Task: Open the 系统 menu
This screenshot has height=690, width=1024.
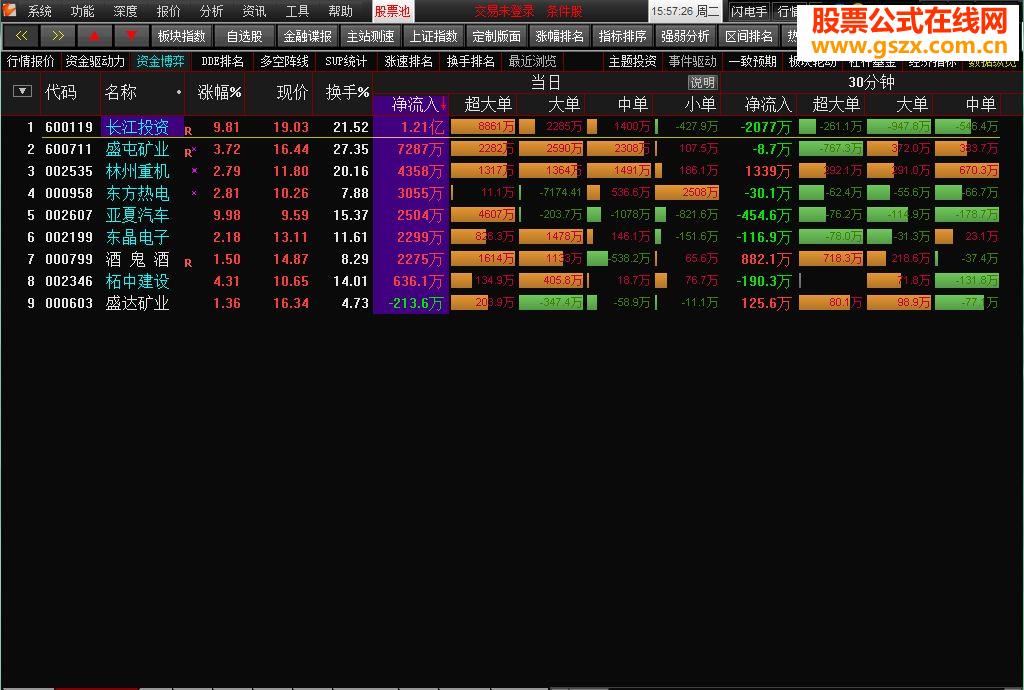Action: click(x=40, y=11)
